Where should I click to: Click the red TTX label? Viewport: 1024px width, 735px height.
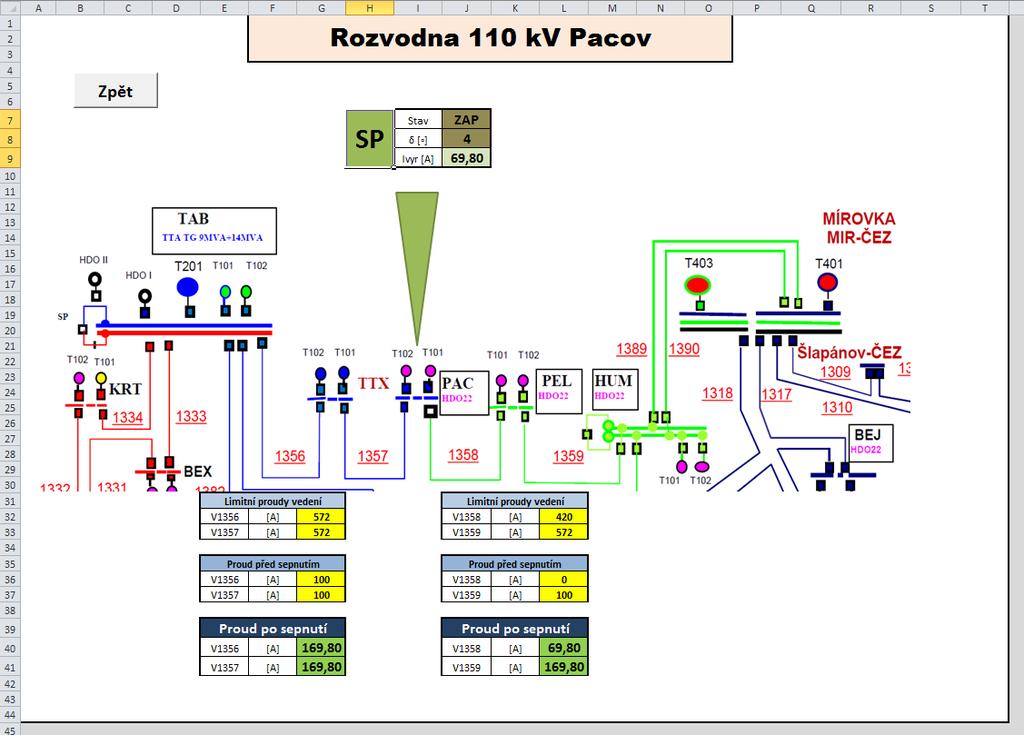click(374, 384)
